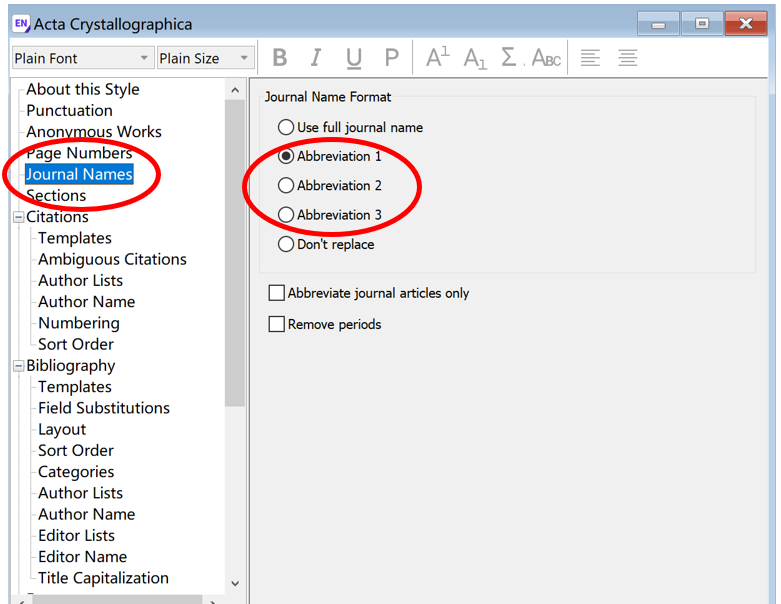
Task: Apply Plain text formatting (P) button
Action: (391, 58)
